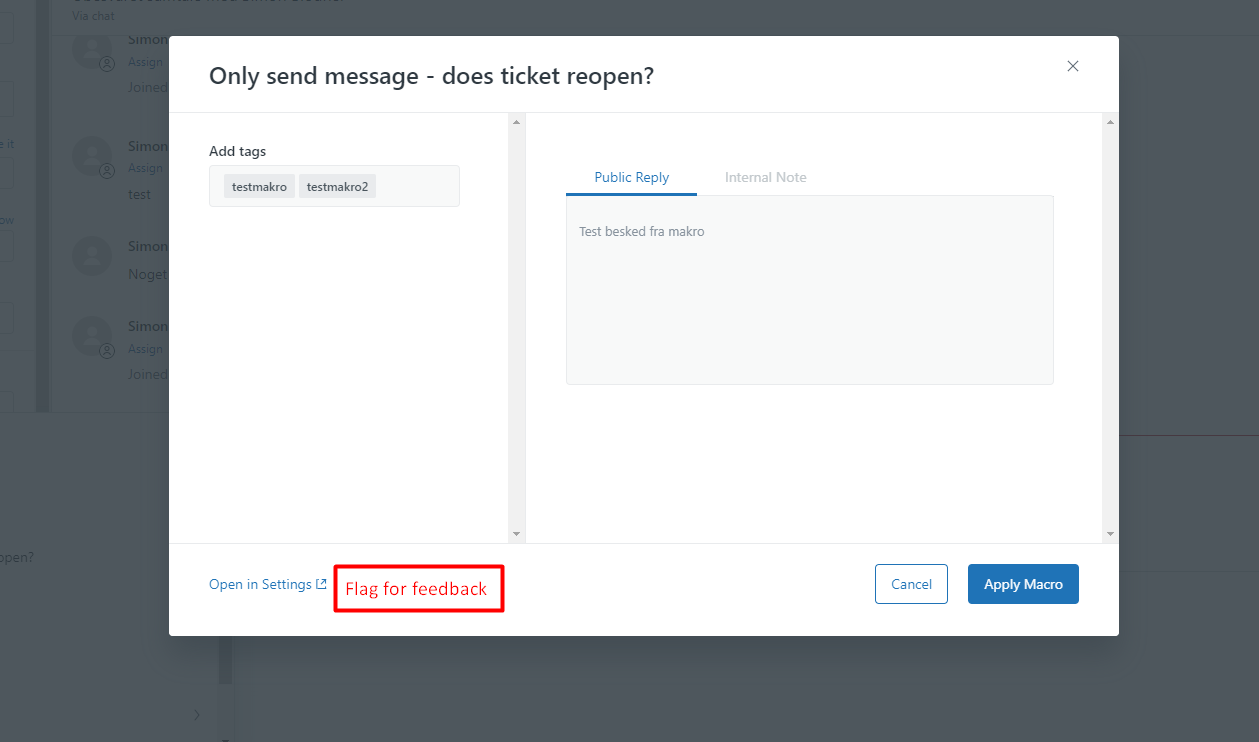Close the macro preview dialog

coord(1073,66)
